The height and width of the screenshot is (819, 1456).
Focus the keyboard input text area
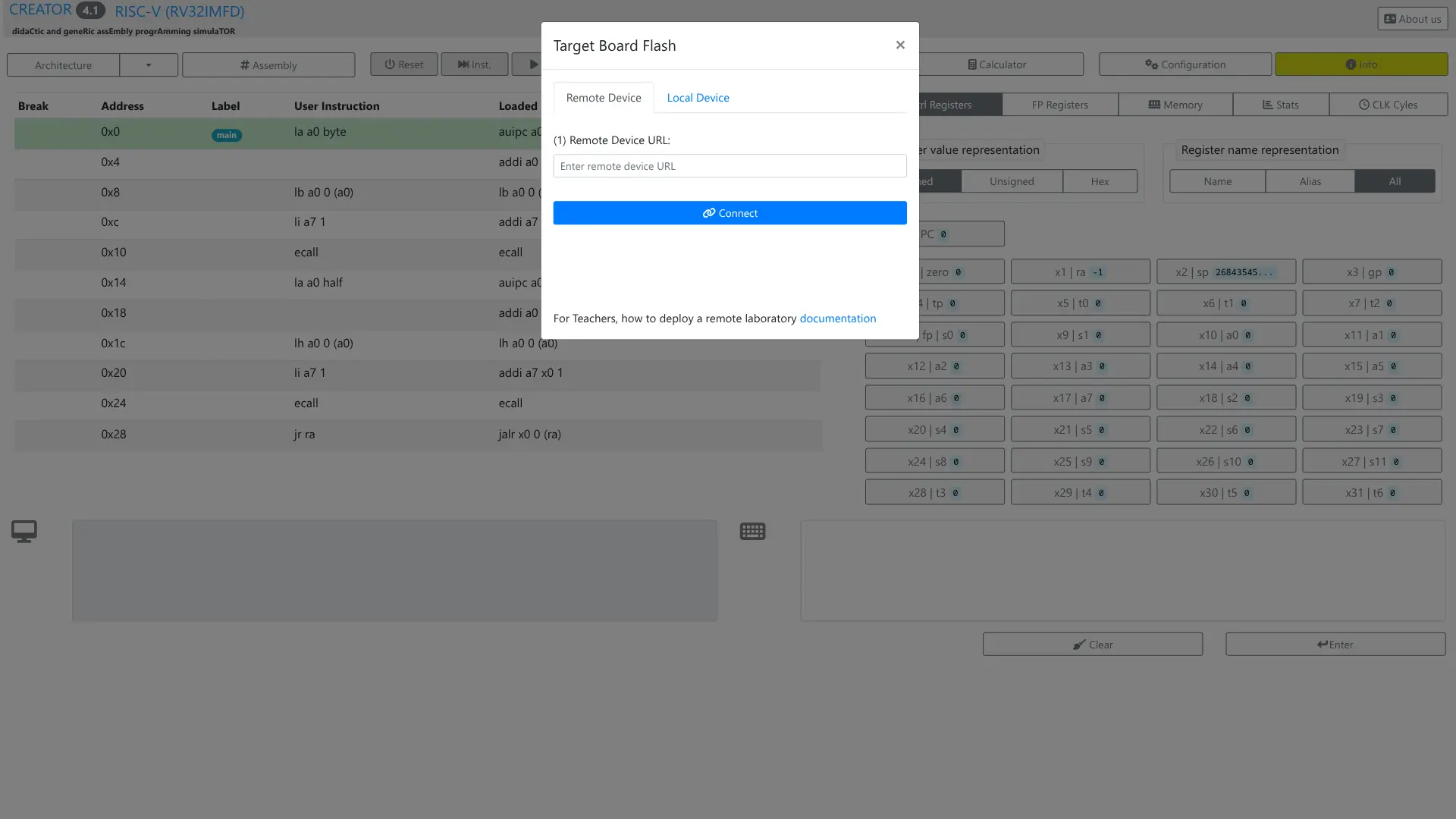[1123, 571]
